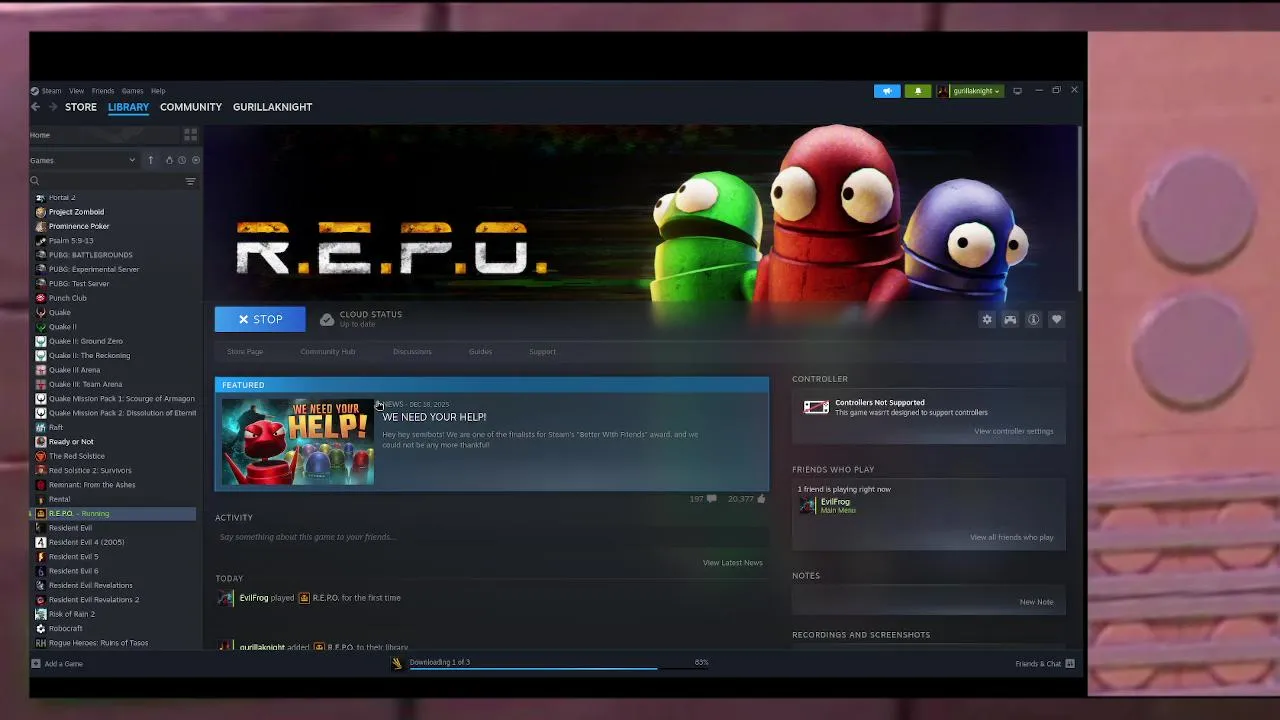The image size is (1280, 720).
Task: Open the WE NEED YOUR HELP! featured thumbnail
Action: 298,442
